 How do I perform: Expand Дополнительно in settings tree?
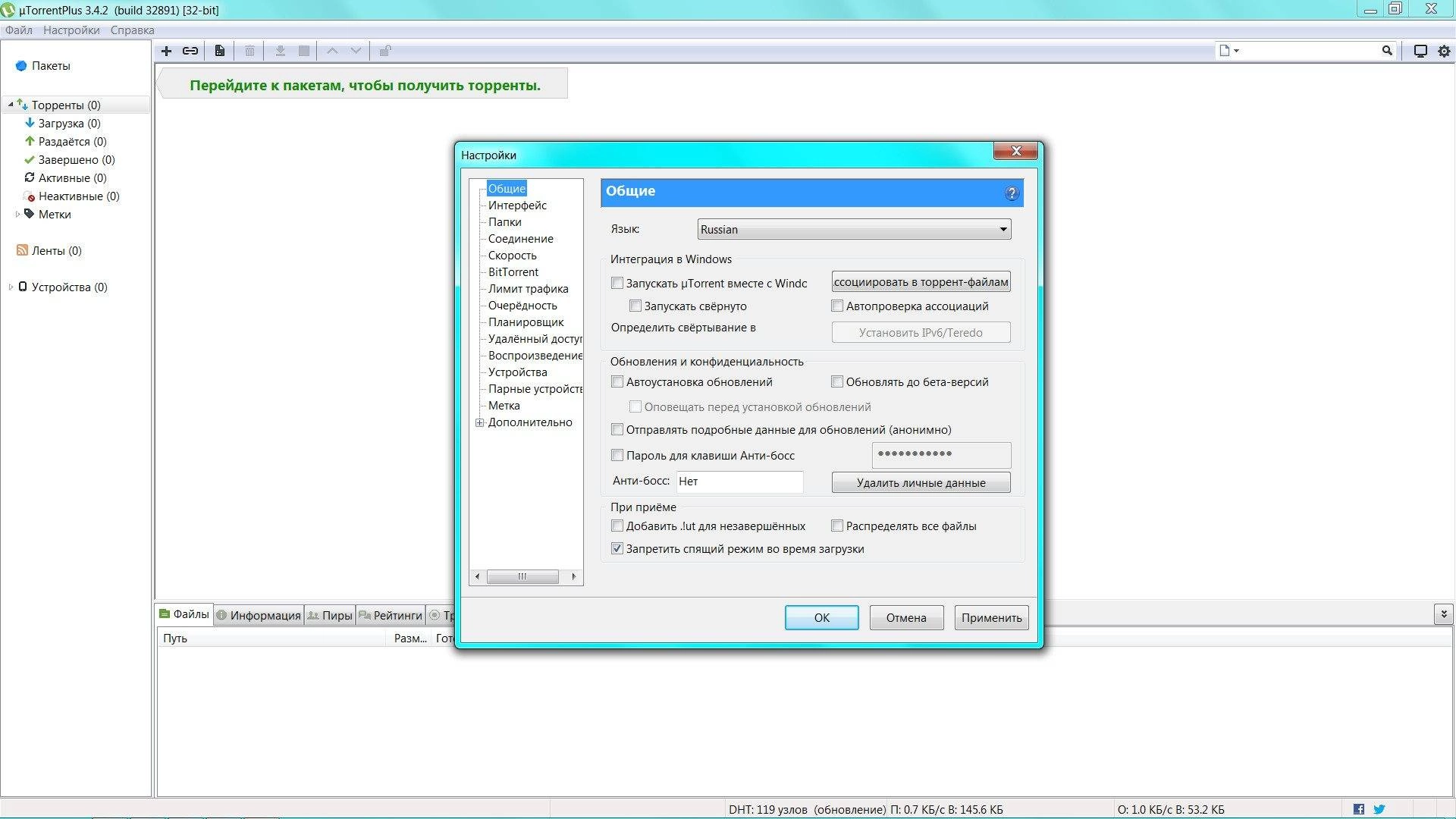(x=479, y=422)
